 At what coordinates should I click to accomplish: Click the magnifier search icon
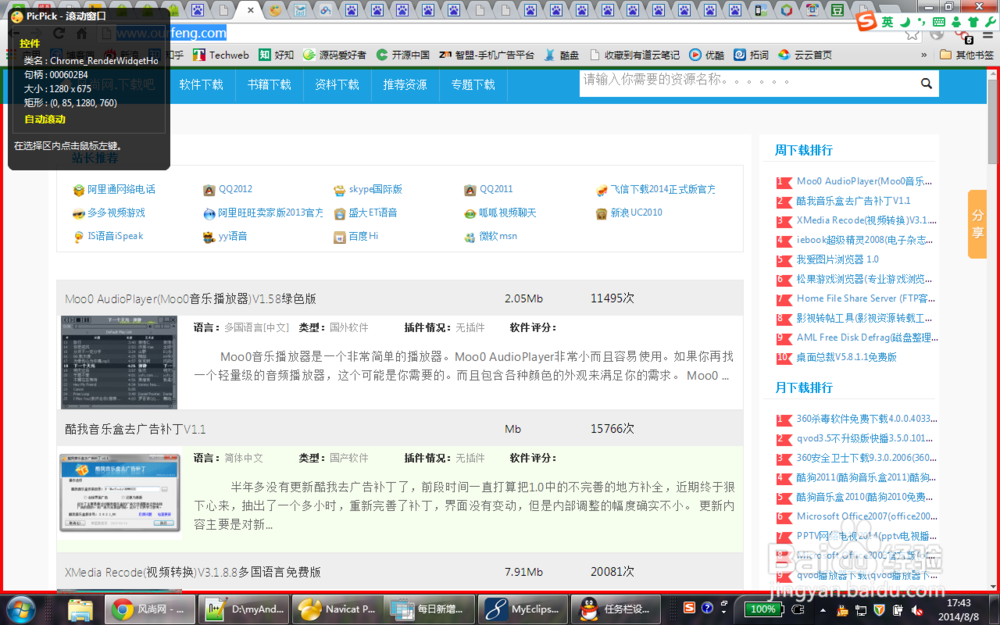926,83
